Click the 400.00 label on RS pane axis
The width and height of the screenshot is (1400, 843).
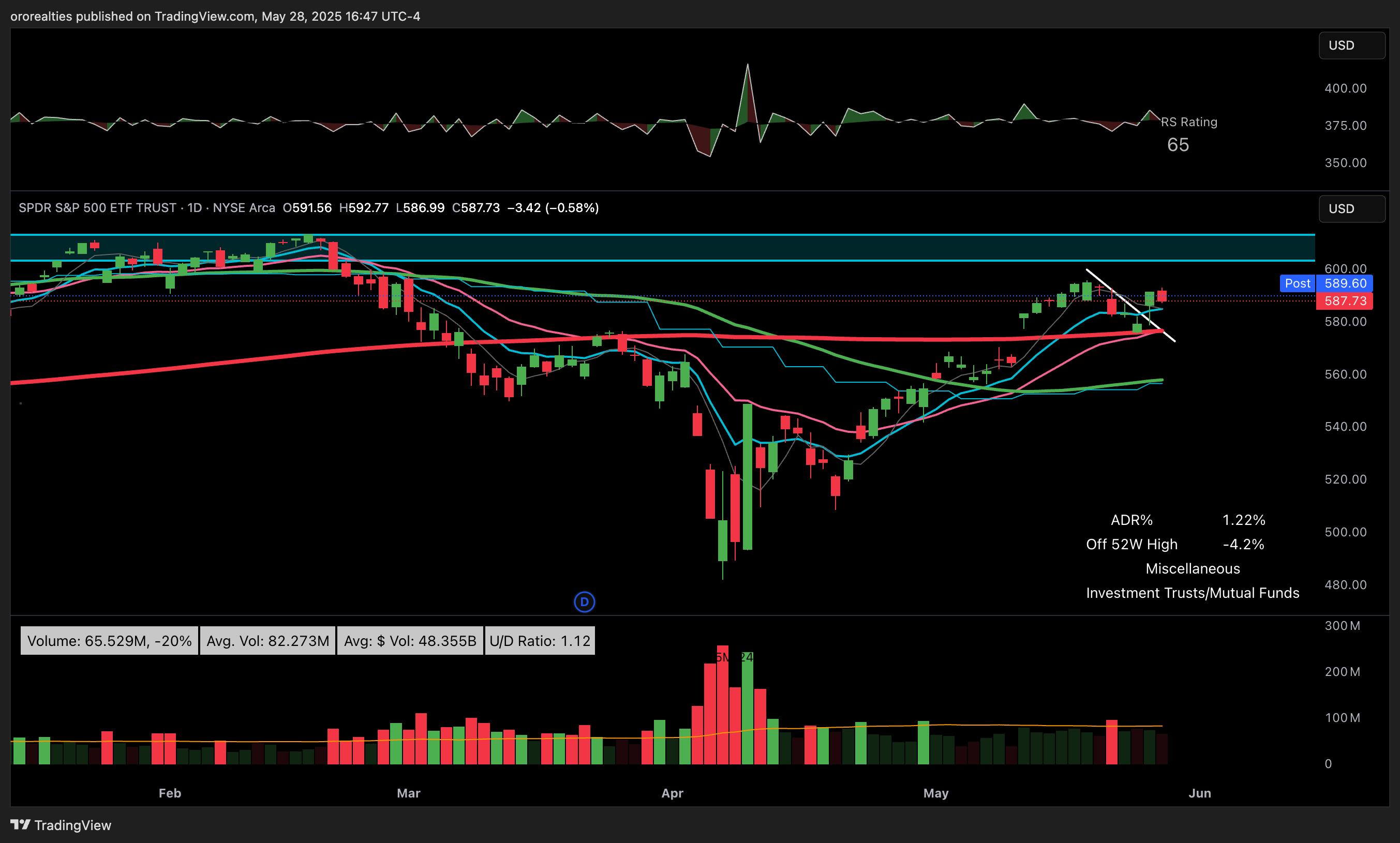point(1346,88)
